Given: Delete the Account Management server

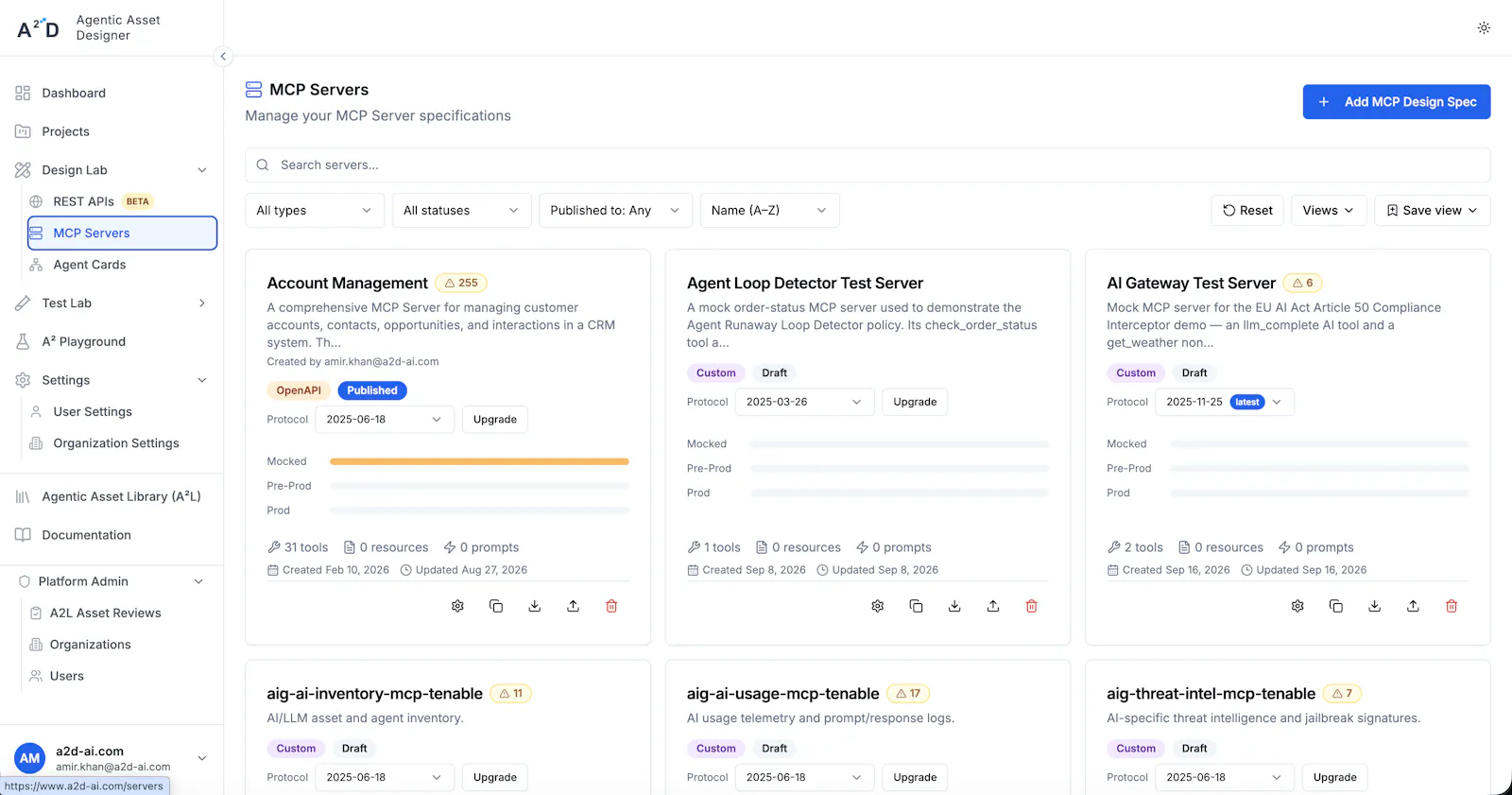Looking at the screenshot, I should tap(611, 606).
